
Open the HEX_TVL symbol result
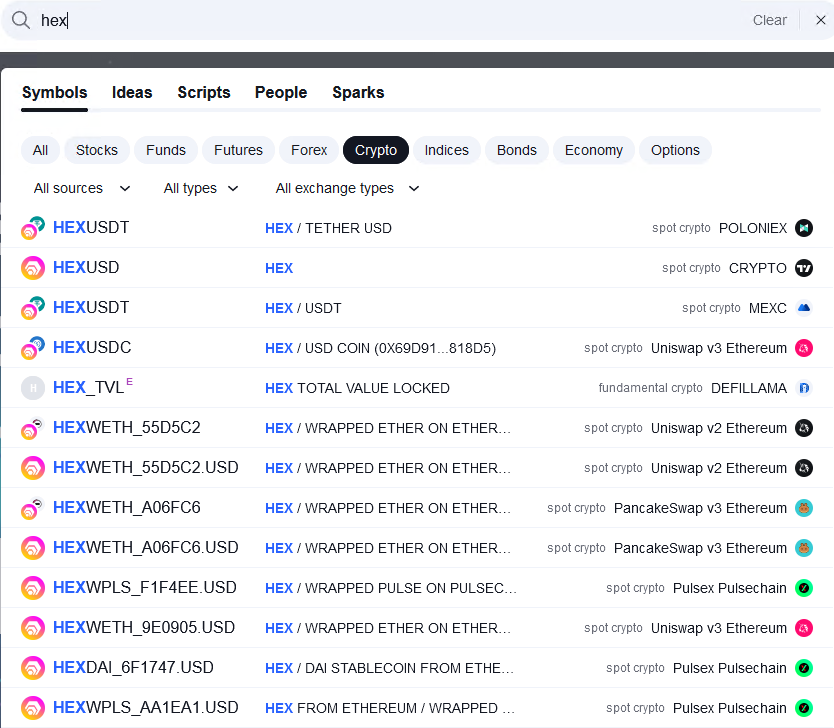coord(417,388)
